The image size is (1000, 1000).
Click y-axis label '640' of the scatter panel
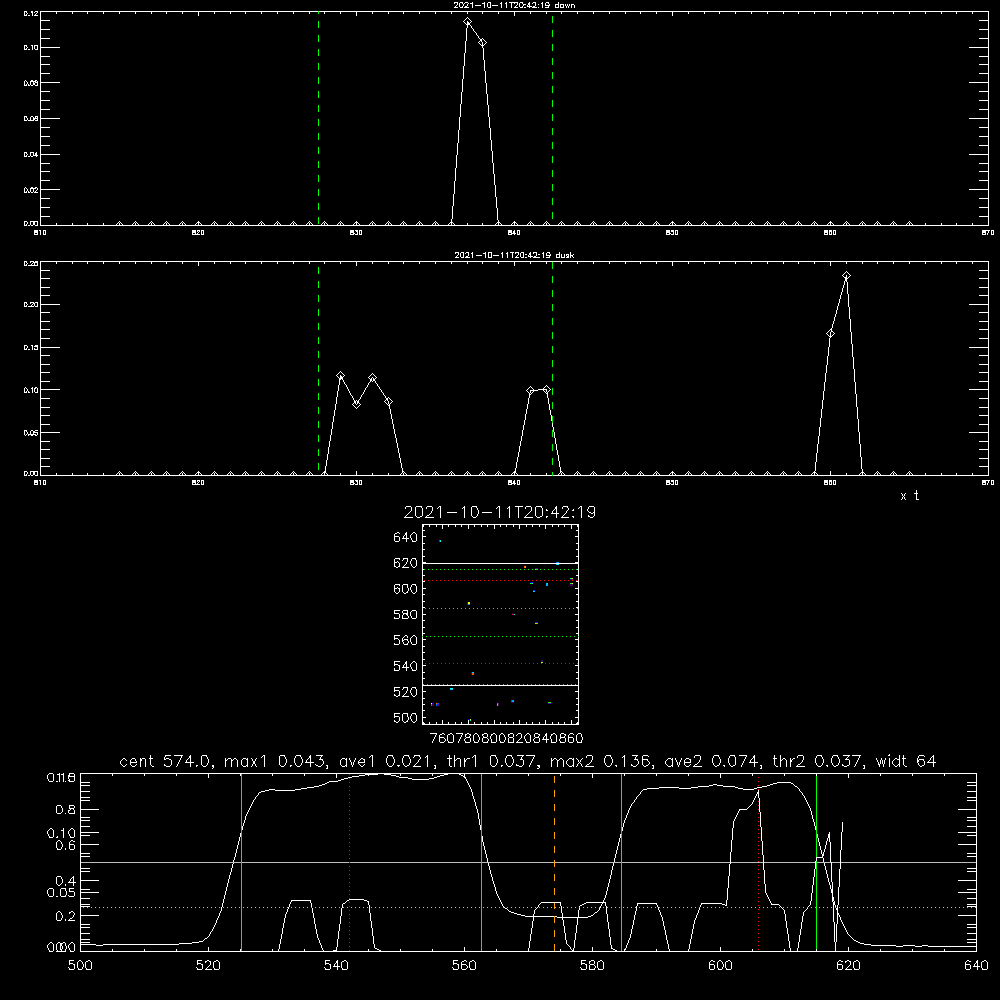click(406, 538)
